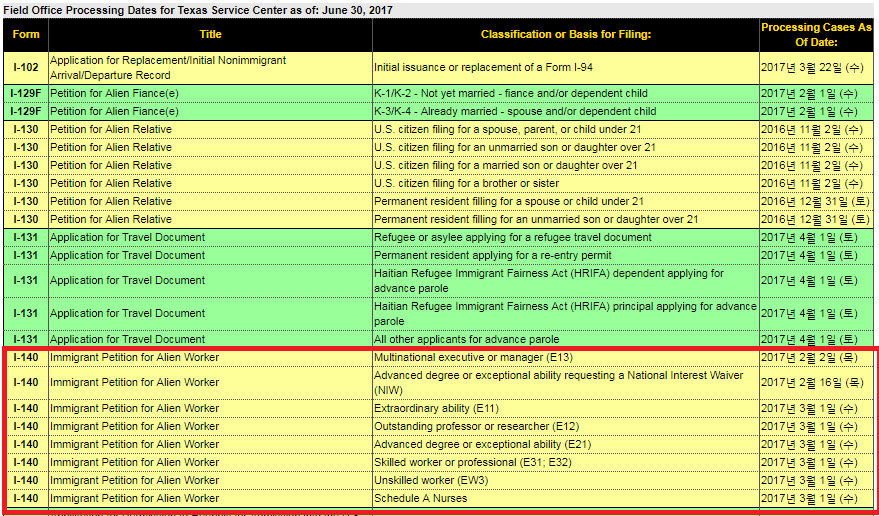
Task: Select 'Refugee or asylee applying for a refugee travel document'
Action: click(513, 237)
